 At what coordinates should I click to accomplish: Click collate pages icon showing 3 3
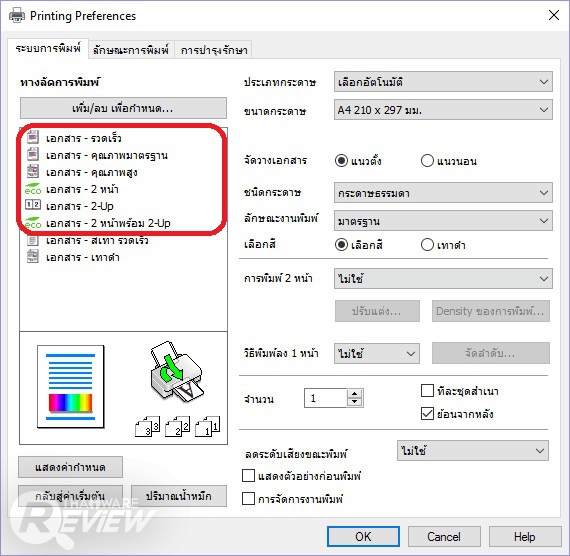(147, 427)
